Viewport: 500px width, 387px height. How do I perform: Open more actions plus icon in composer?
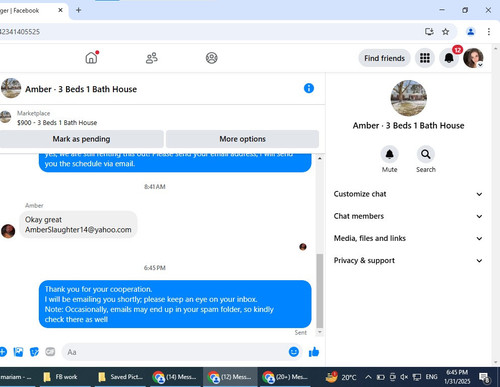(x=3, y=352)
